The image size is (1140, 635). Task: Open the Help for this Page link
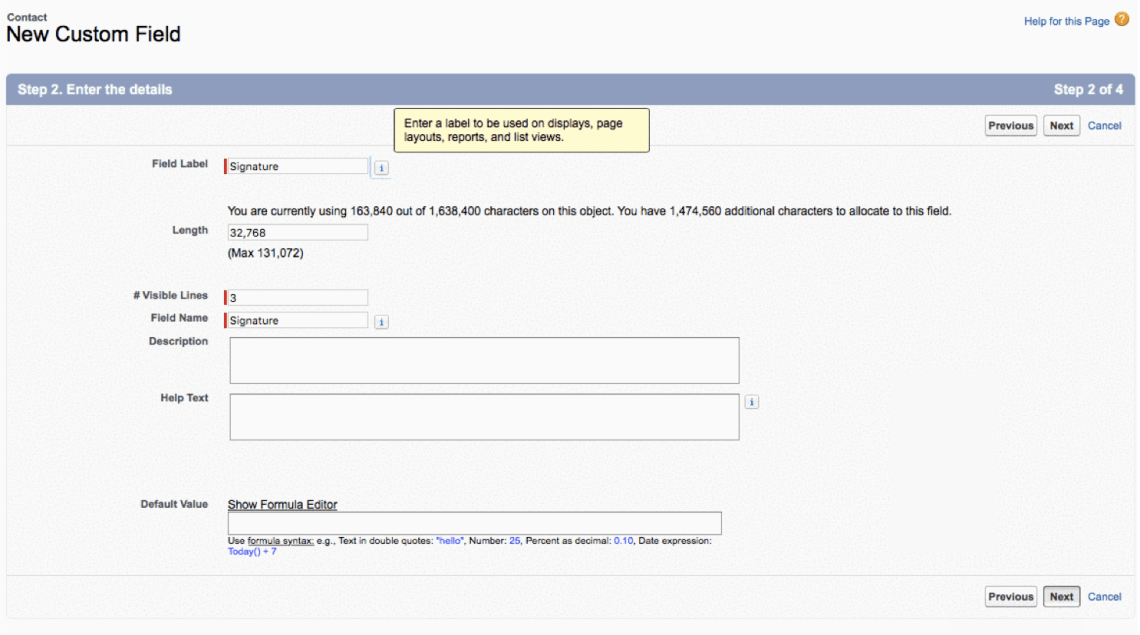pos(1066,21)
